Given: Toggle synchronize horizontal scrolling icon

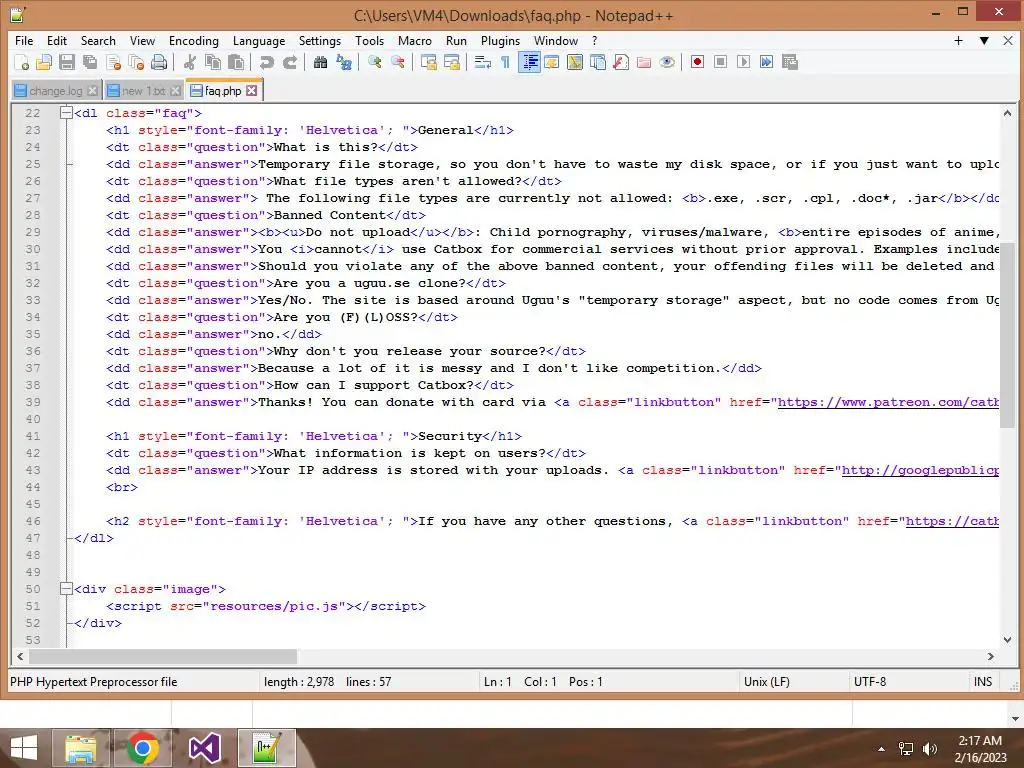Looking at the screenshot, I should [x=452, y=62].
